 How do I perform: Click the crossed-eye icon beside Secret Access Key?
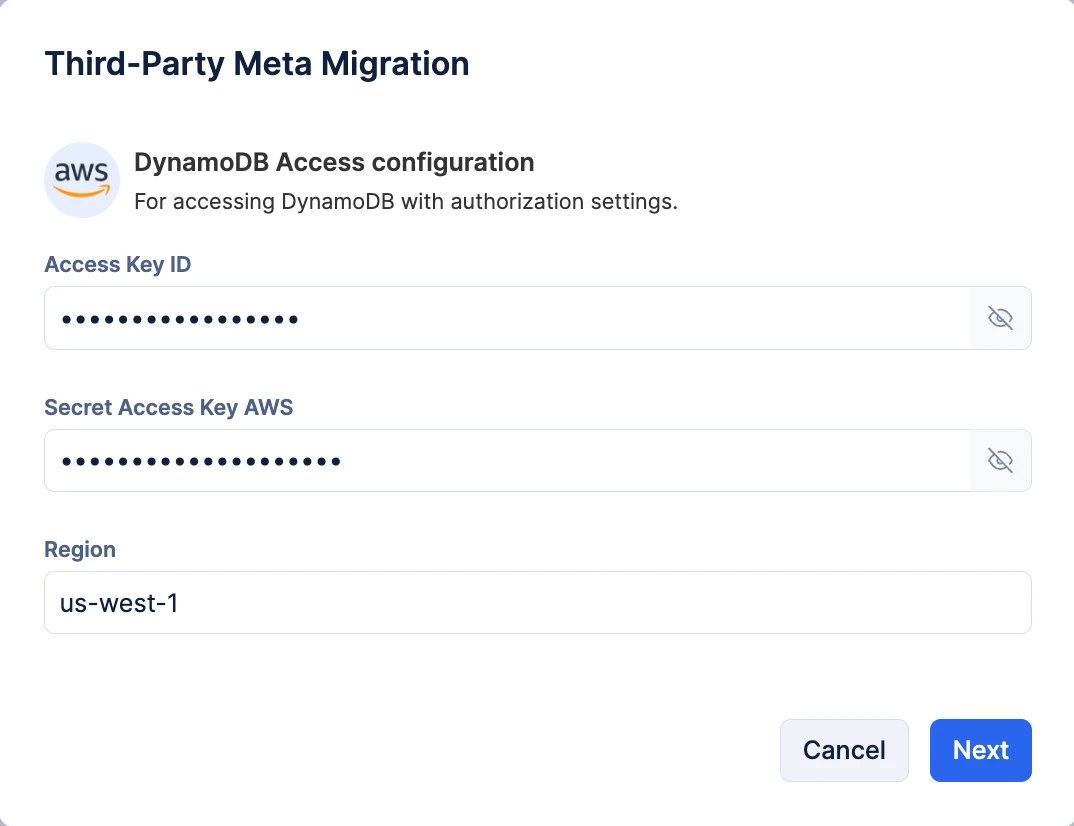1000,460
